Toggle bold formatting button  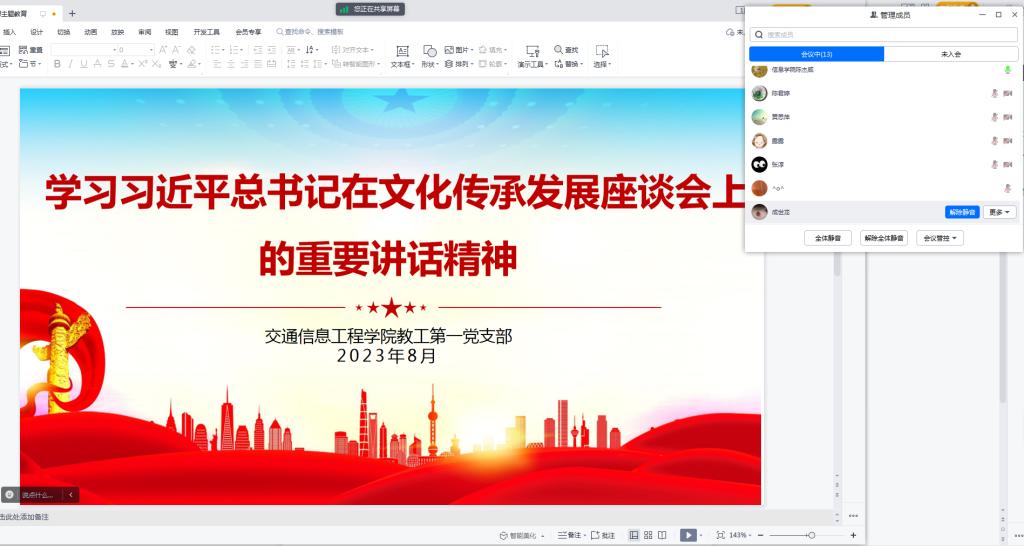click(x=57, y=64)
